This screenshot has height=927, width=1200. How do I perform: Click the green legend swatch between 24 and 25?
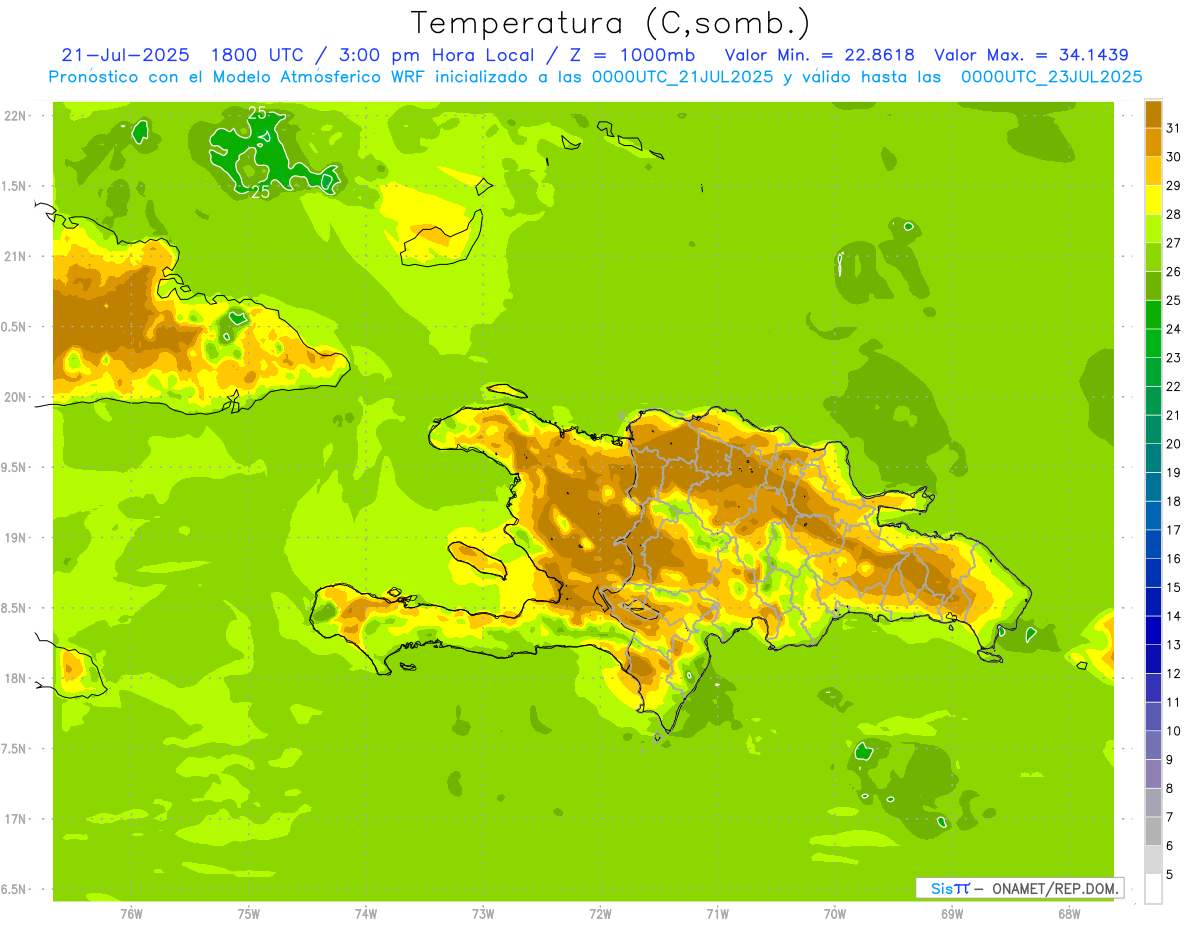[1153, 314]
